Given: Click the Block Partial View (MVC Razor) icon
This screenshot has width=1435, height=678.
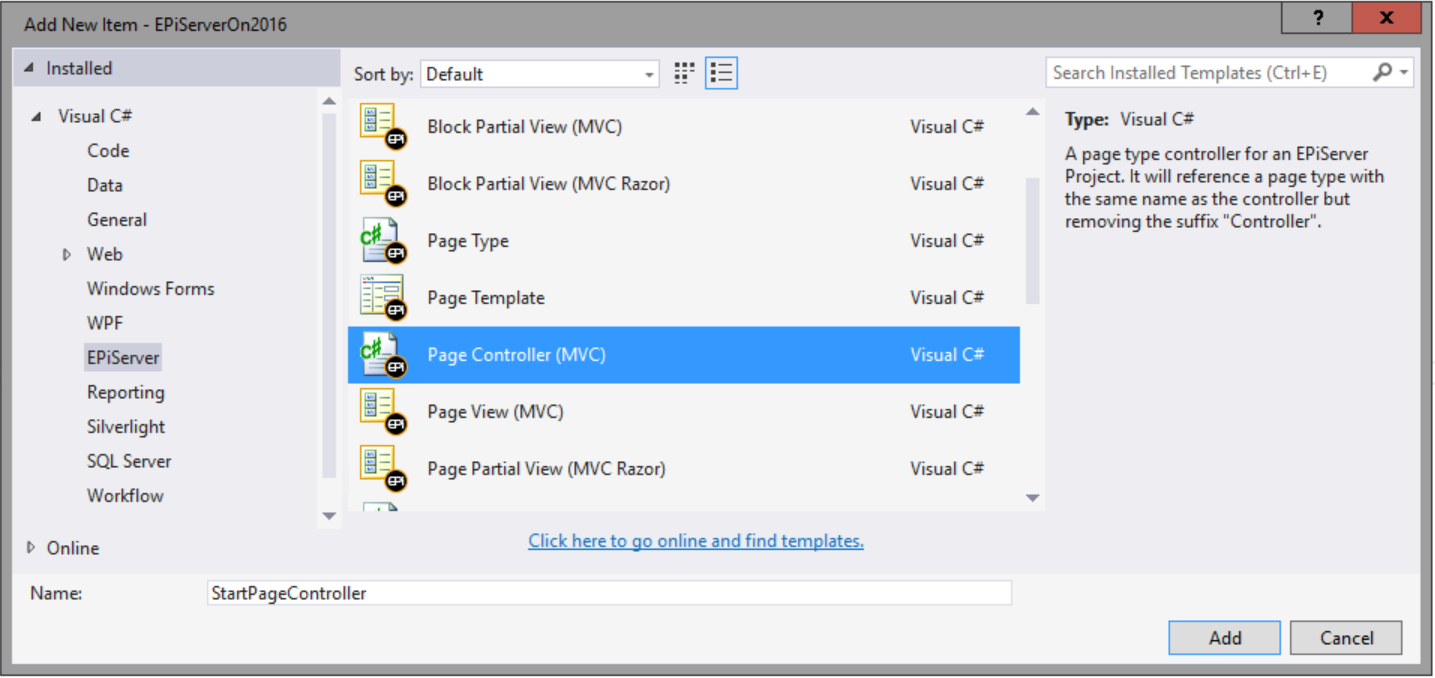Looking at the screenshot, I should coord(382,184).
